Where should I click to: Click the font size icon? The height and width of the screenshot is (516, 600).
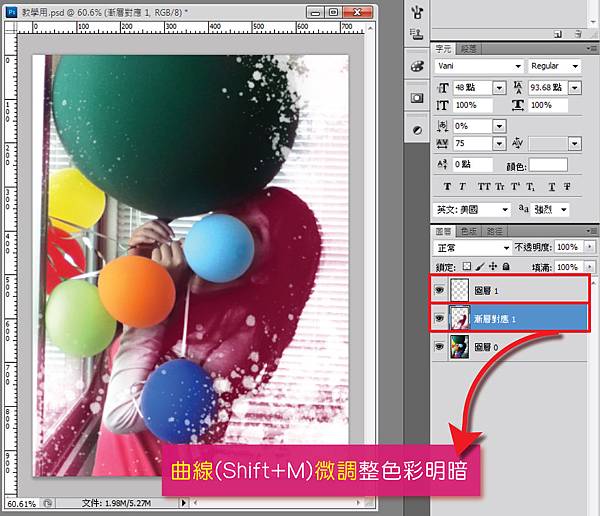(x=443, y=88)
